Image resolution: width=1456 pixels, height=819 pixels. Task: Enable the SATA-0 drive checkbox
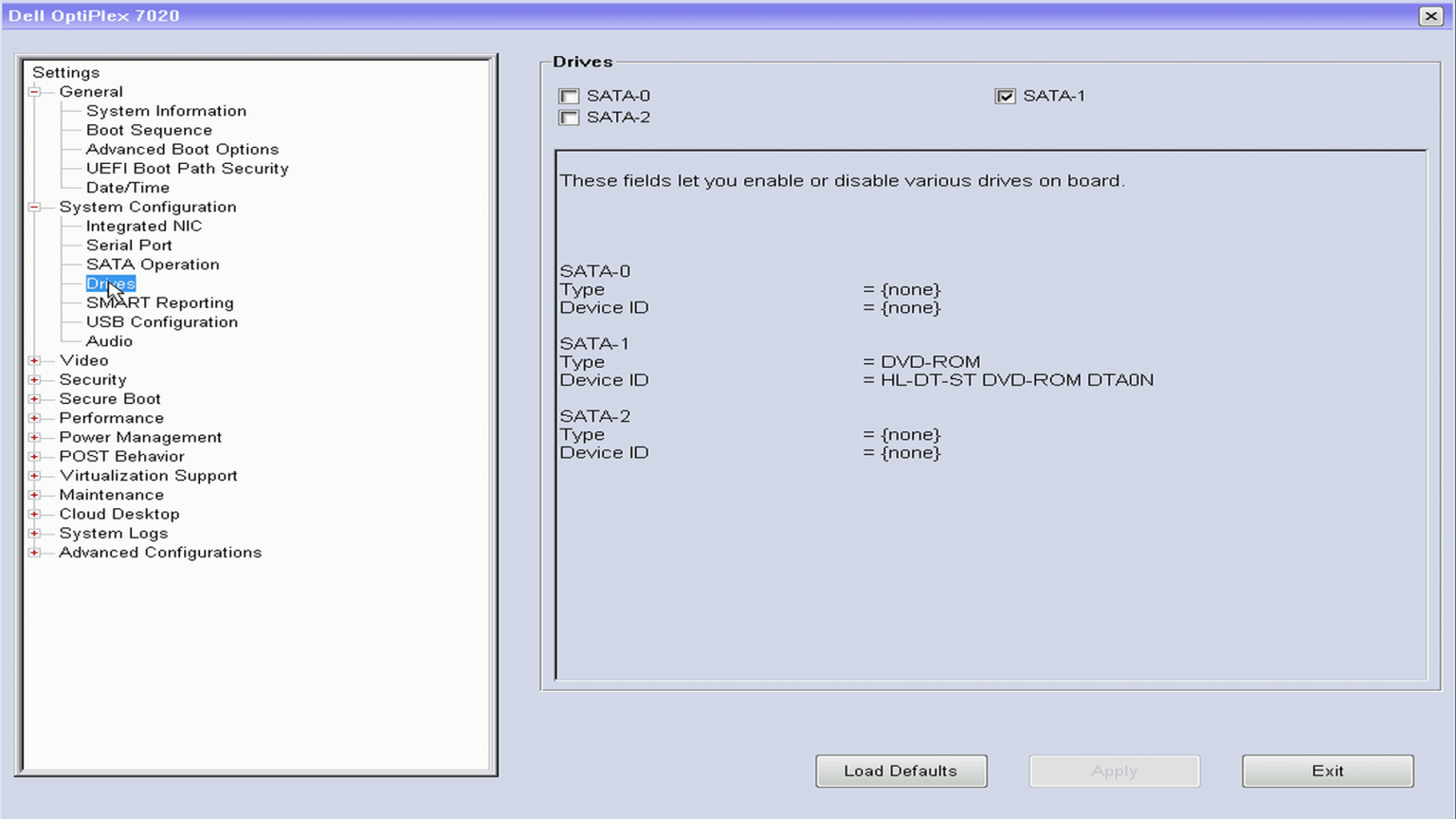point(569,96)
